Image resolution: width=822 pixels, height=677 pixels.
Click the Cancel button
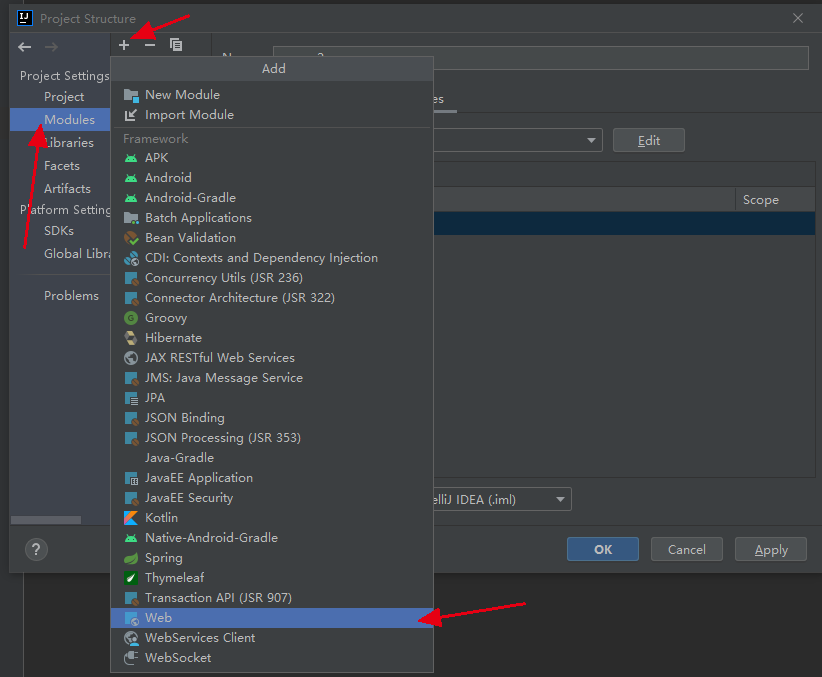687,549
